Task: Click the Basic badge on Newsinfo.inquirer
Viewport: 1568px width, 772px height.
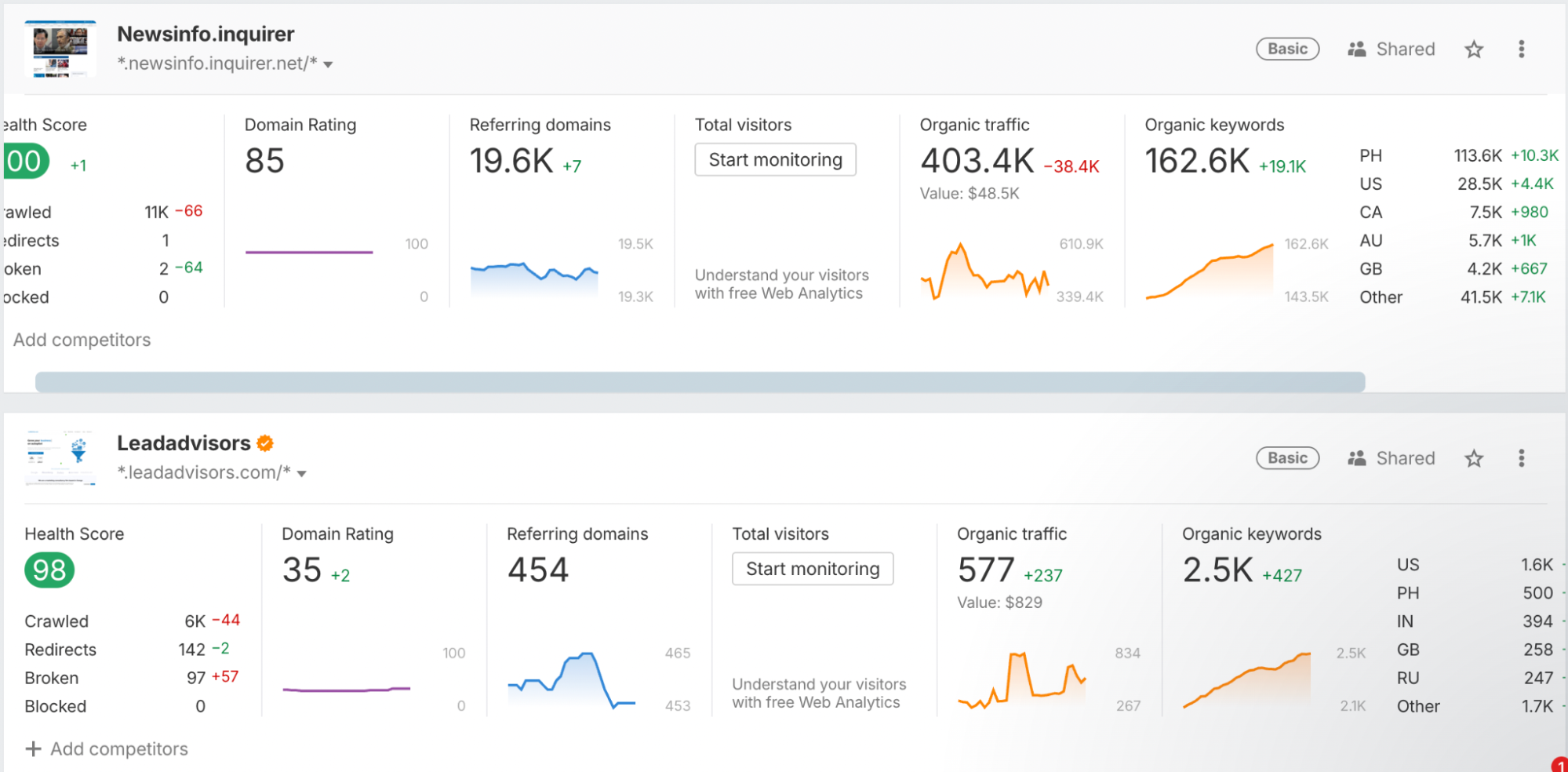Action: coord(1287,49)
